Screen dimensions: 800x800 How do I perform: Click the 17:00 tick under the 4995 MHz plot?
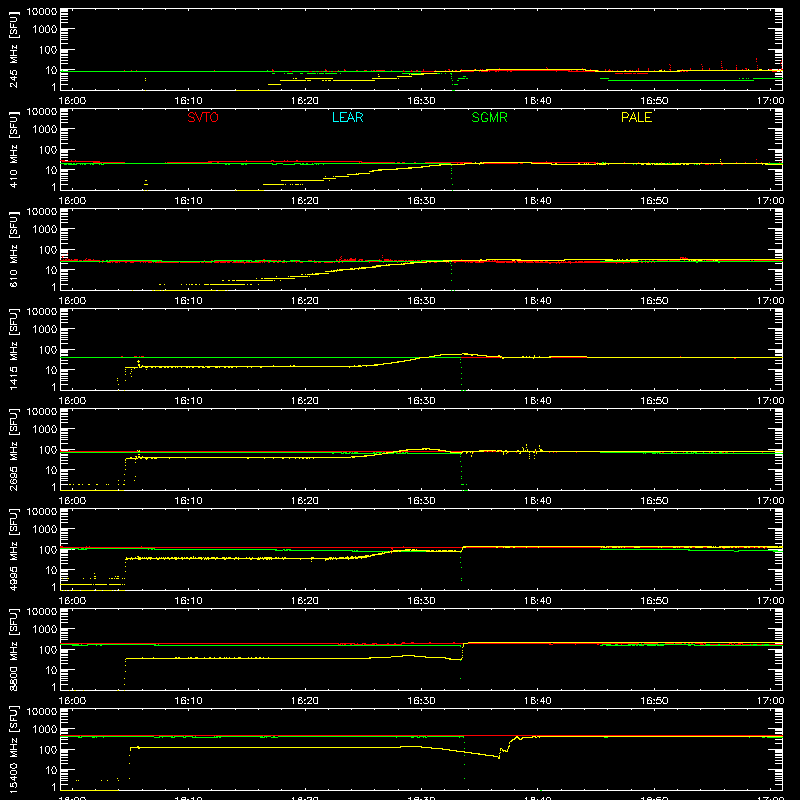770,601
